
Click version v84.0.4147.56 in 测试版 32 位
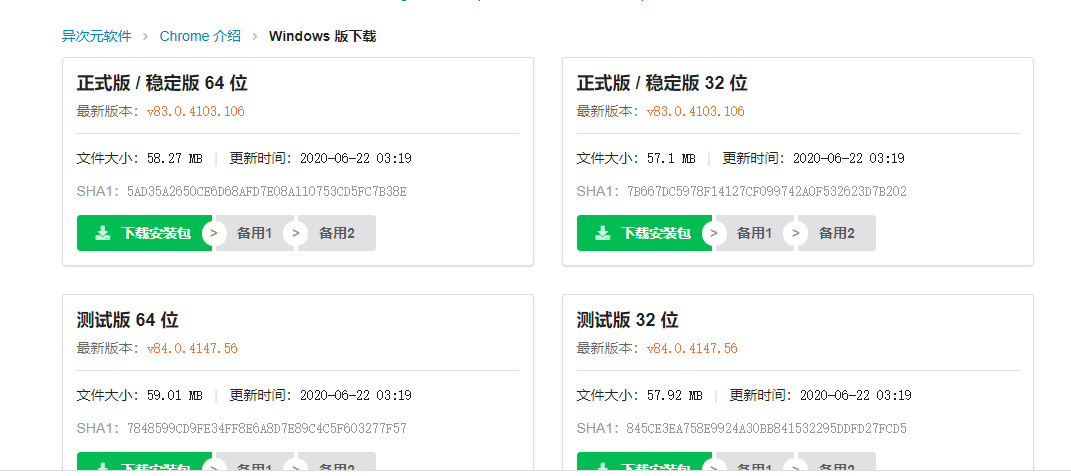click(692, 348)
